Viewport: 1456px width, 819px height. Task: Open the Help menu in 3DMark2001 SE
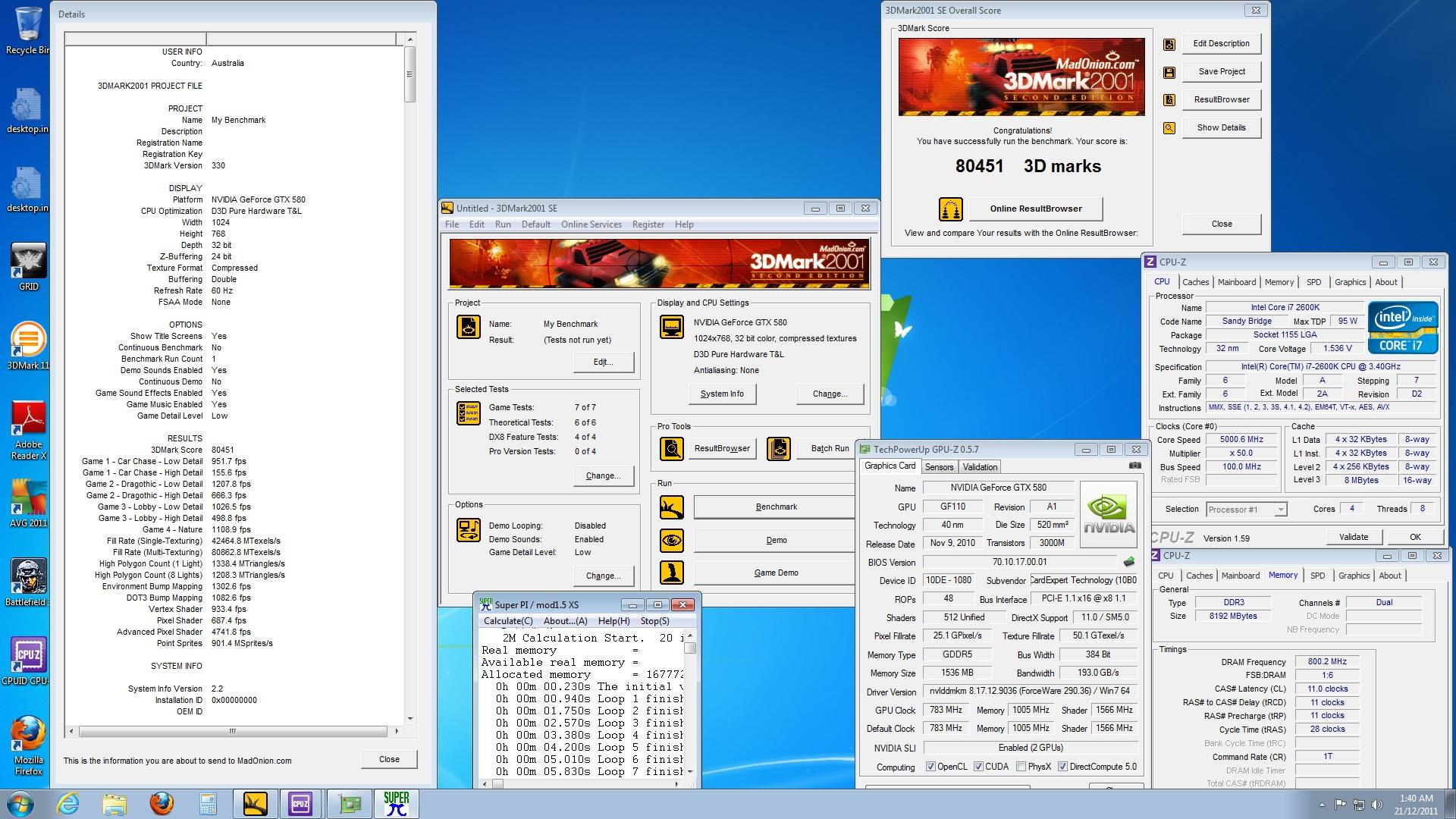click(684, 224)
